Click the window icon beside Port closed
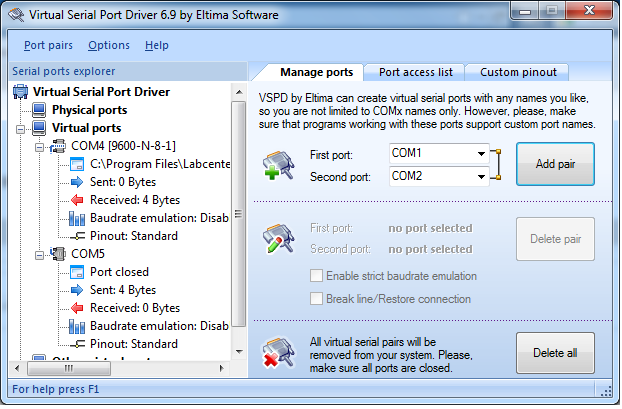The width and height of the screenshot is (622, 409). click(x=77, y=272)
